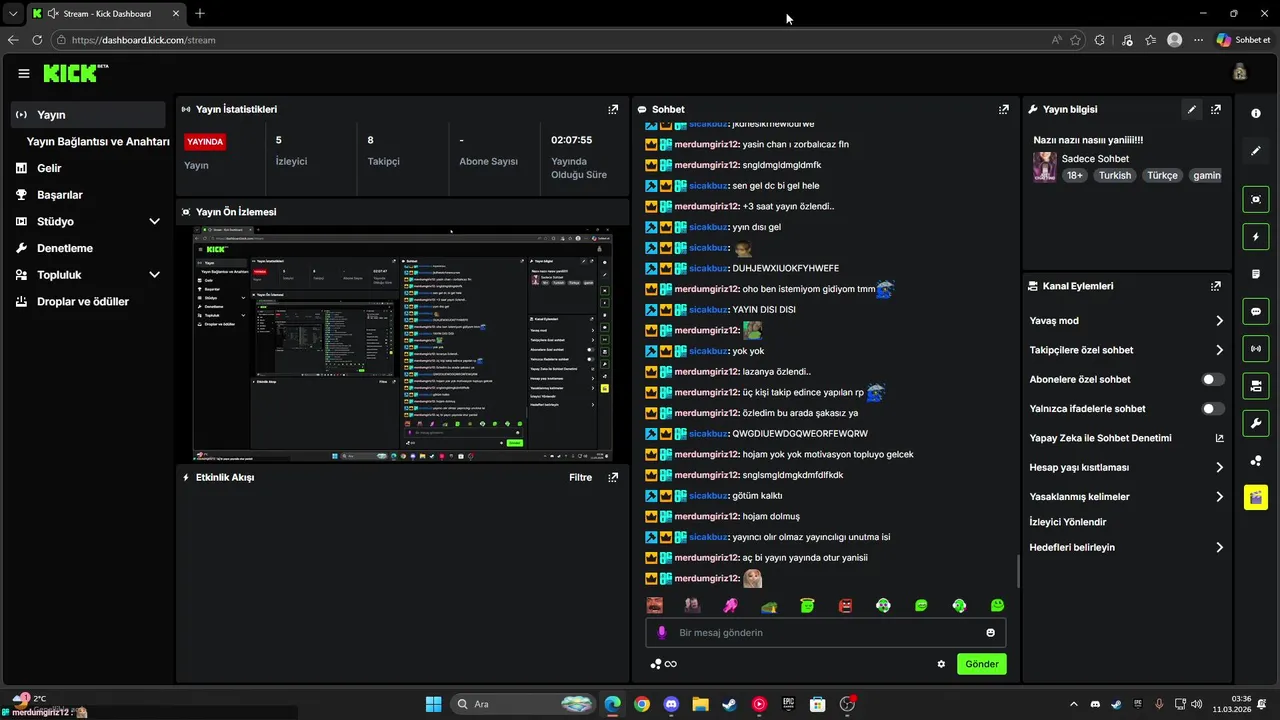1280x720 pixels.
Task: Click the Windows Start button
Action: point(433,704)
